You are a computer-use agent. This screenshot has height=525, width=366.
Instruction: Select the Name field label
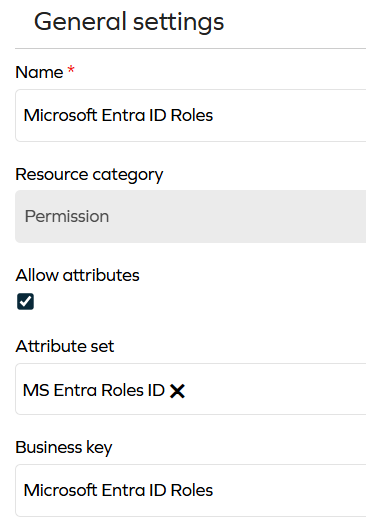(x=39, y=72)
